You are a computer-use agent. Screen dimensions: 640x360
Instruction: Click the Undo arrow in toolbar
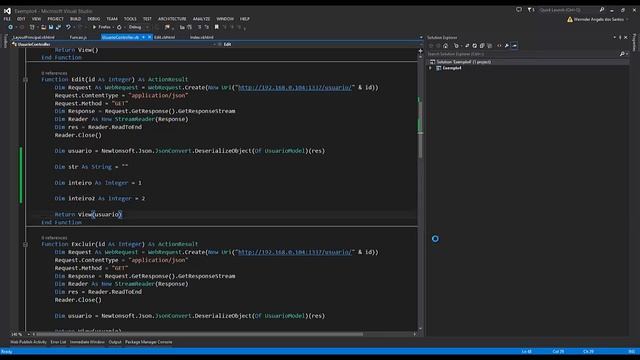[x=68, y=27]
